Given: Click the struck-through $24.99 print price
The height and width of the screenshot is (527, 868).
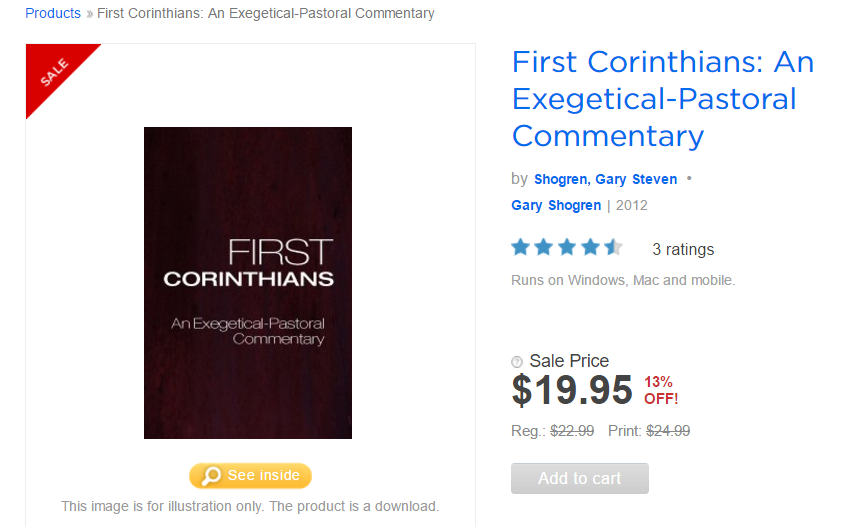Looking at the screenshot, I should [668, 431].
